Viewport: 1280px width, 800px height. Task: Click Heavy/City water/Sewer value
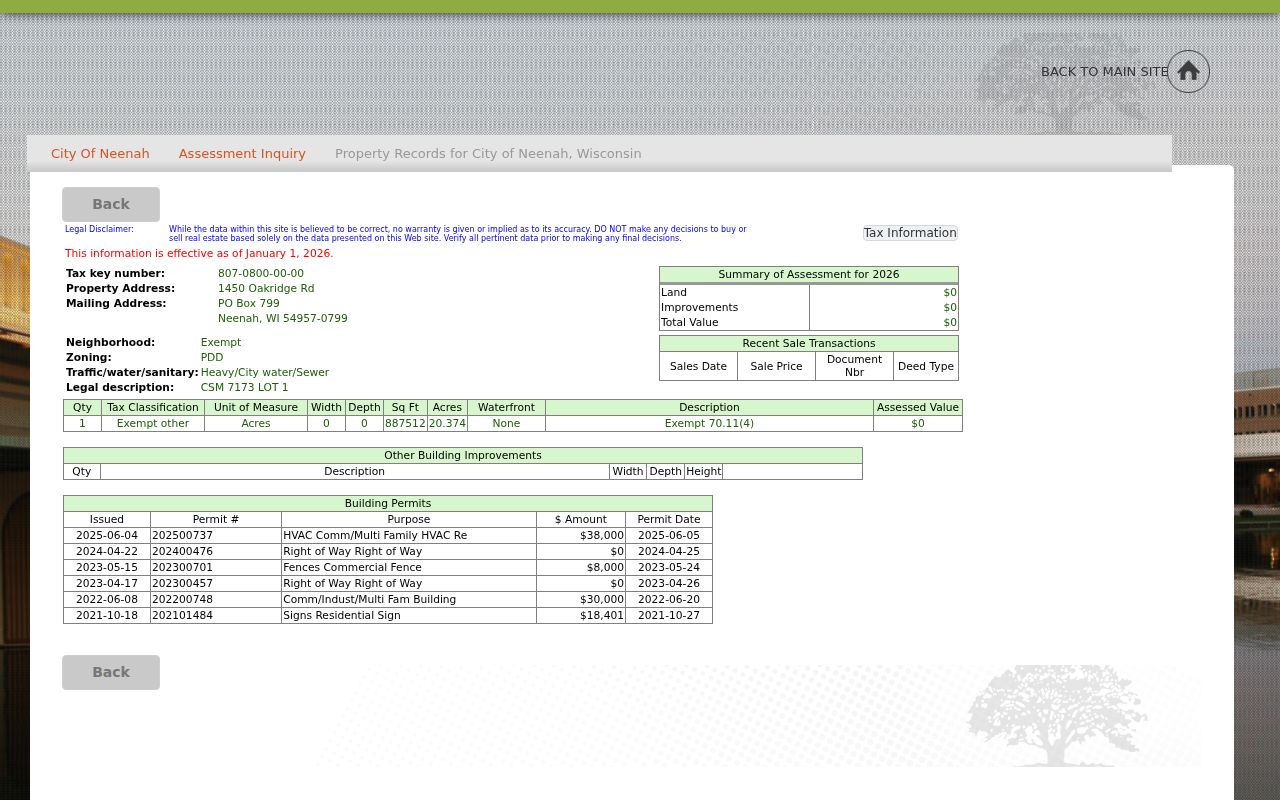pyautogui.click(x=265, y=372)
